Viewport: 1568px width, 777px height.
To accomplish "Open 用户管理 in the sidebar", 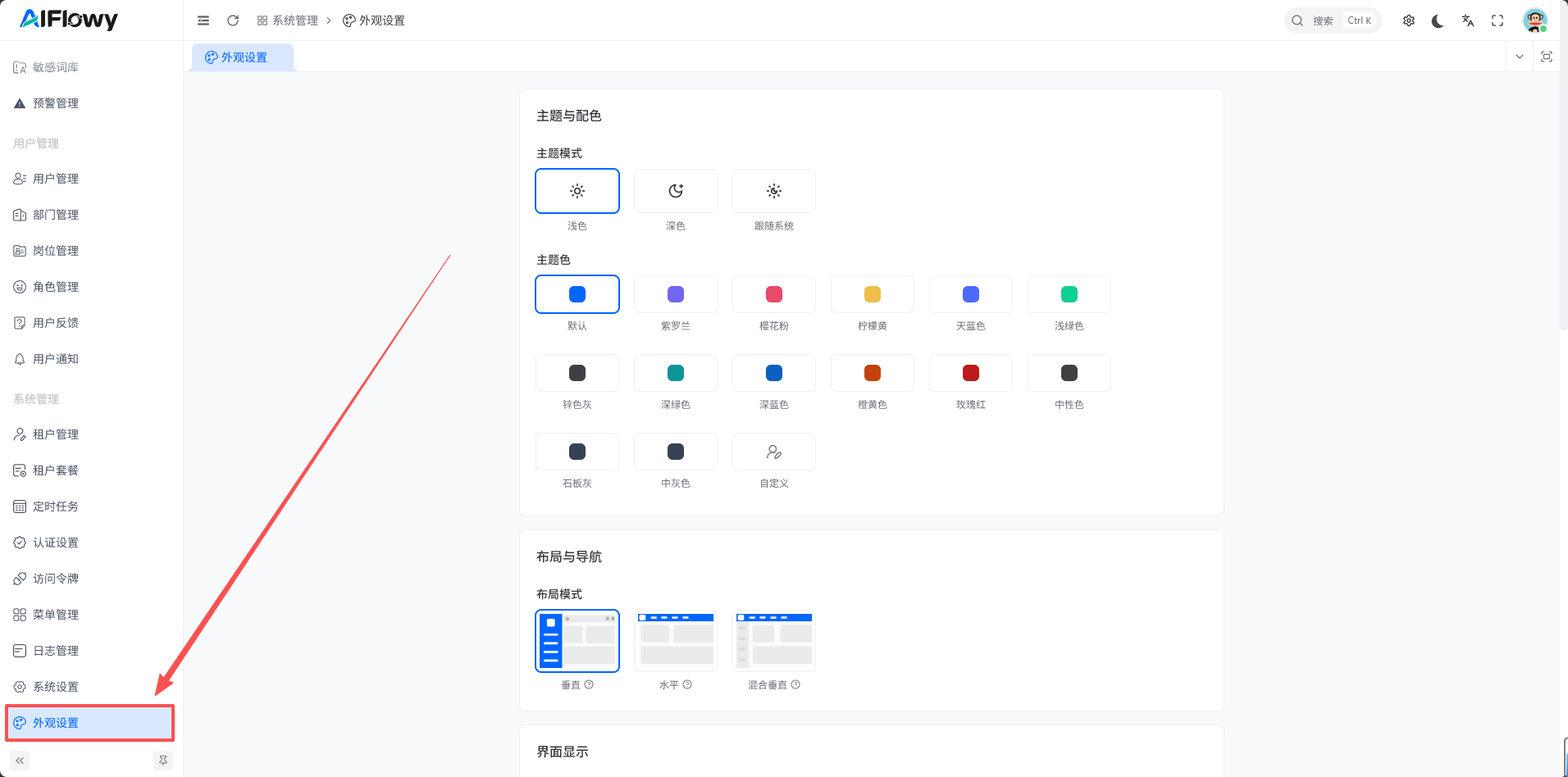I will pyautogui.click(x=56, y=179).
